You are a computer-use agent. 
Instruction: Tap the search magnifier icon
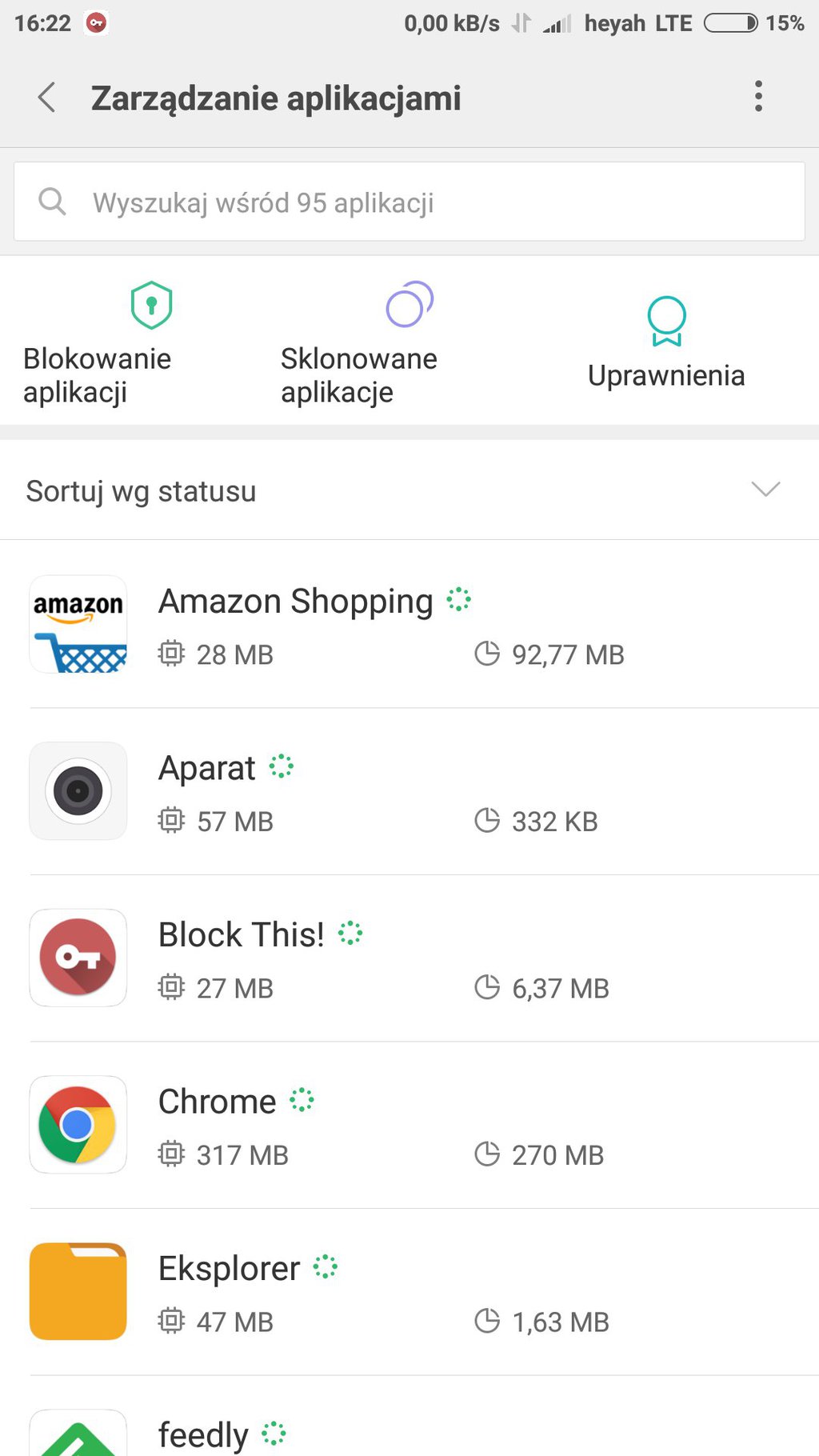click(53, 202)
